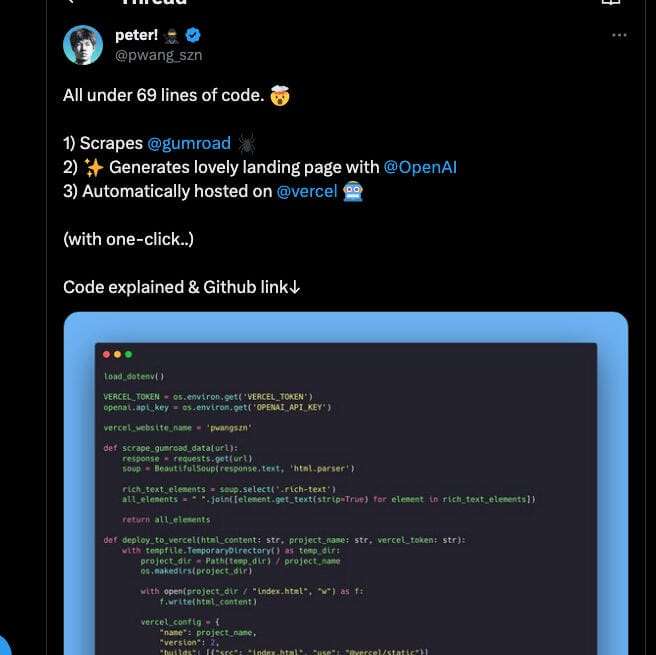Open peter's profile avatar picture

tap(83, 45)
